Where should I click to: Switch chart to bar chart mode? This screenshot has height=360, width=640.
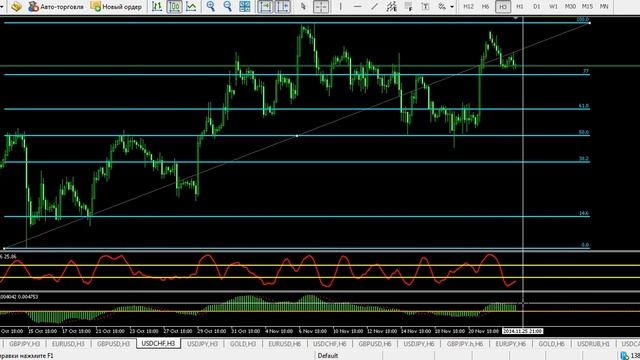[x=157, y=7]
